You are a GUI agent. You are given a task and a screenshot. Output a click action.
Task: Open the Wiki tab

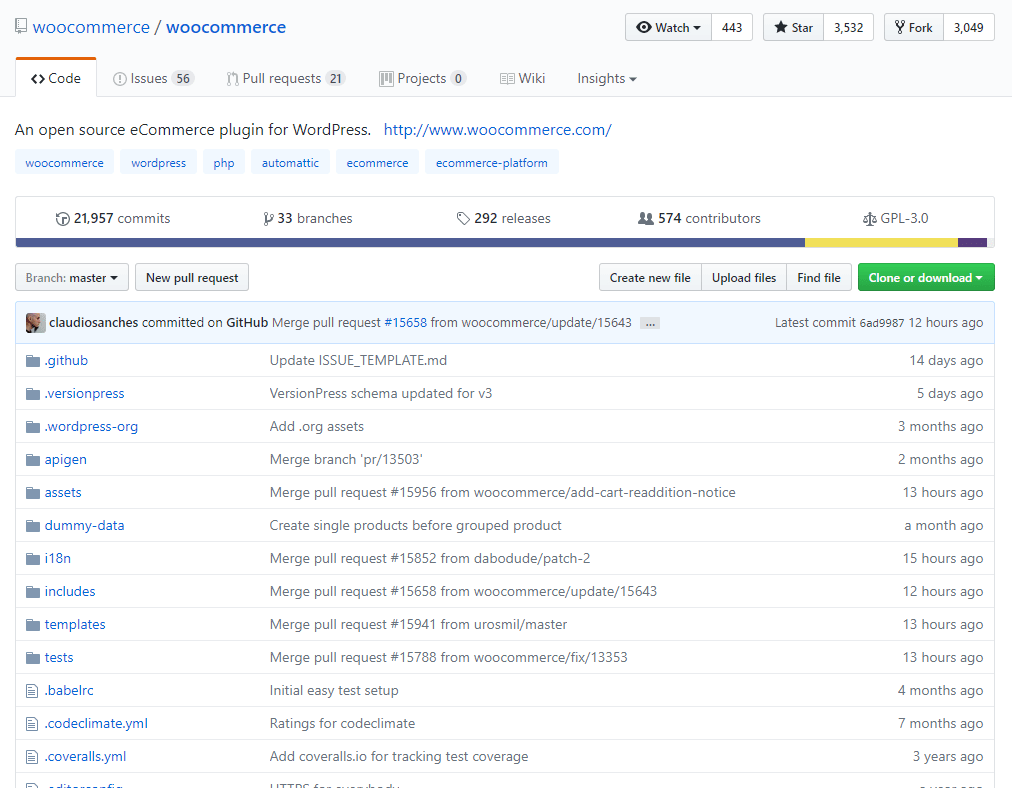(x=522, y=79)
